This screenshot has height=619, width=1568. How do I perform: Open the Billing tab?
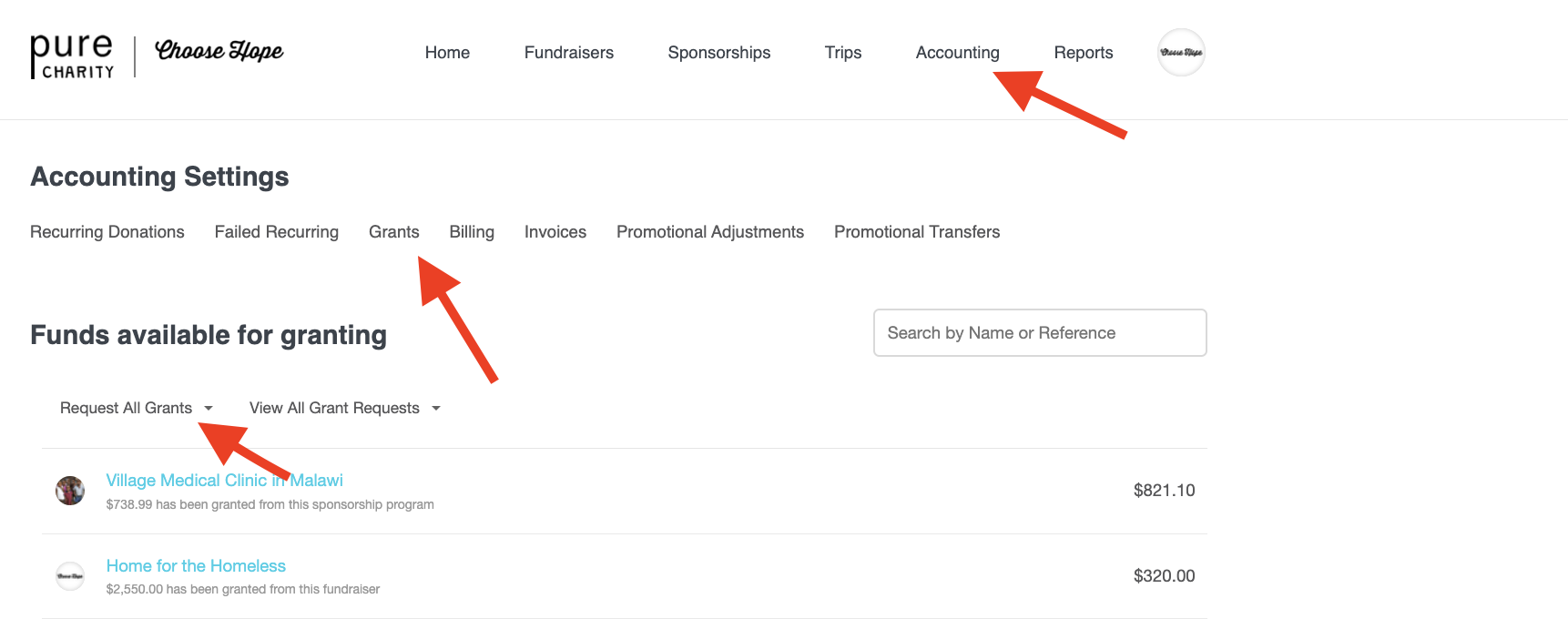(472, 232)
